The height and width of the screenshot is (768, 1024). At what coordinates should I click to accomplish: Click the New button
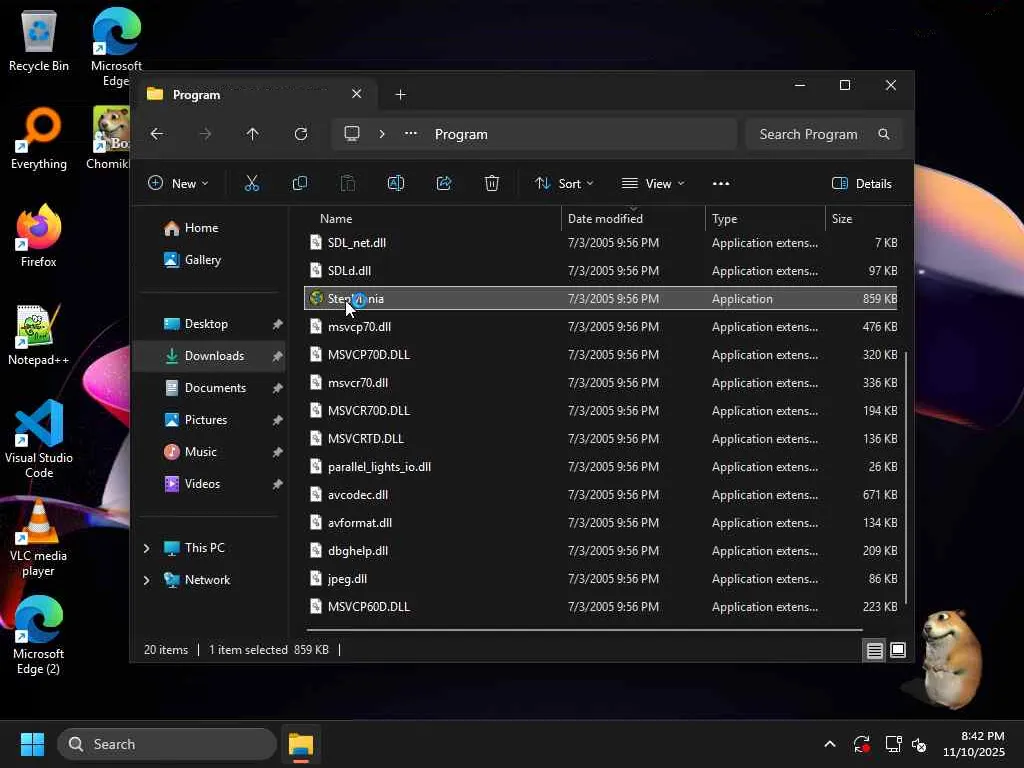point(178,183)
